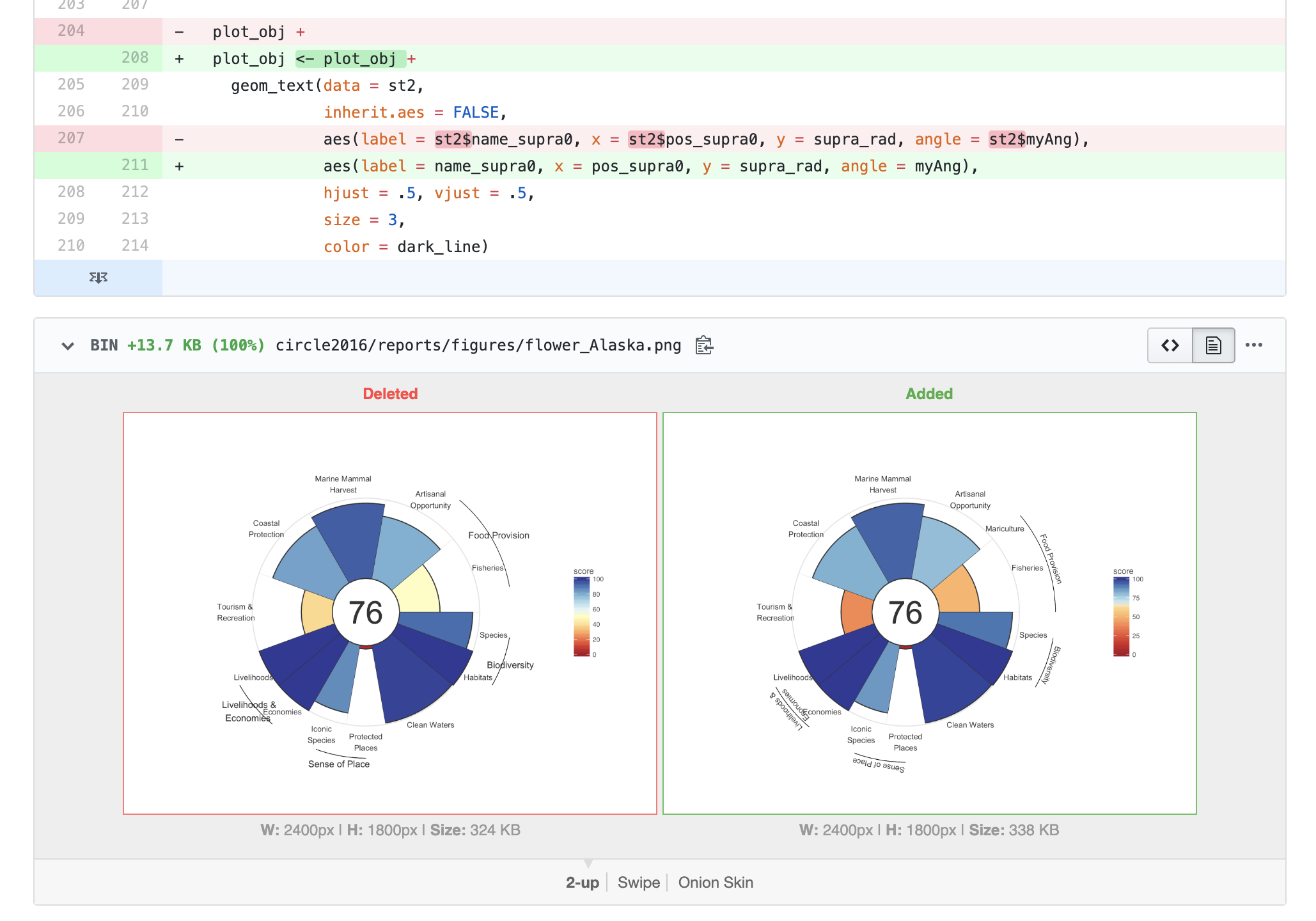Expand hidden lines below line 214

[98, 278]
